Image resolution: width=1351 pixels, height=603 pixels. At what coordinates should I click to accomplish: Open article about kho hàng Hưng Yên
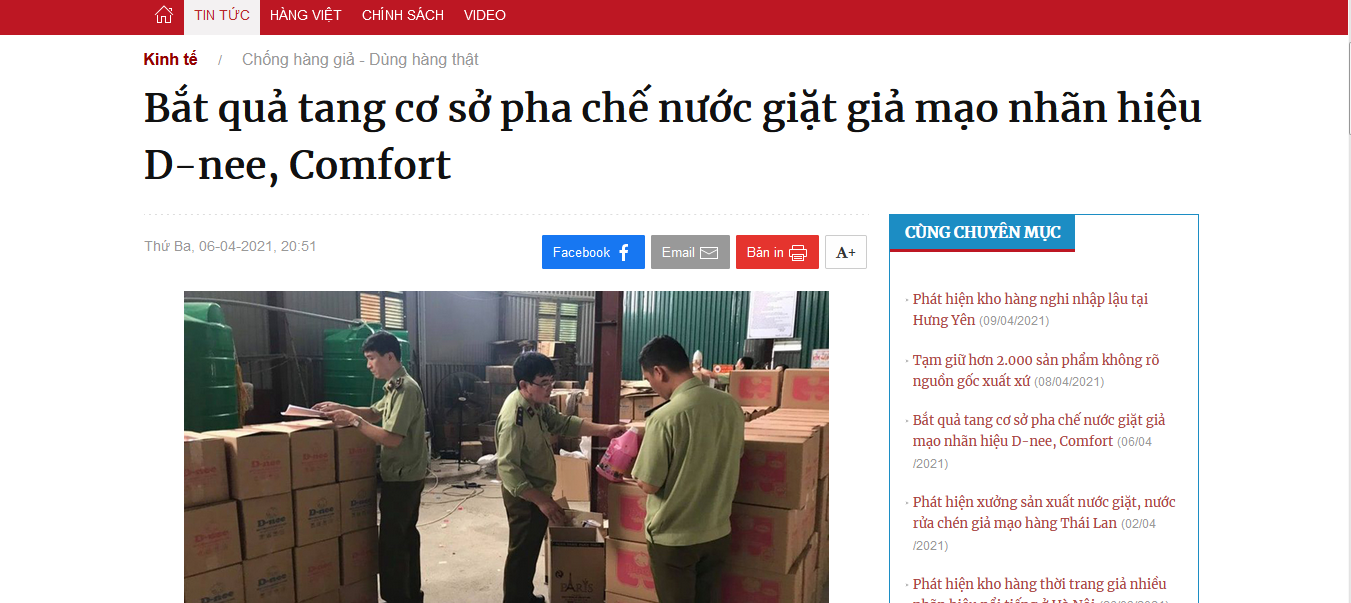(1031, 310)
